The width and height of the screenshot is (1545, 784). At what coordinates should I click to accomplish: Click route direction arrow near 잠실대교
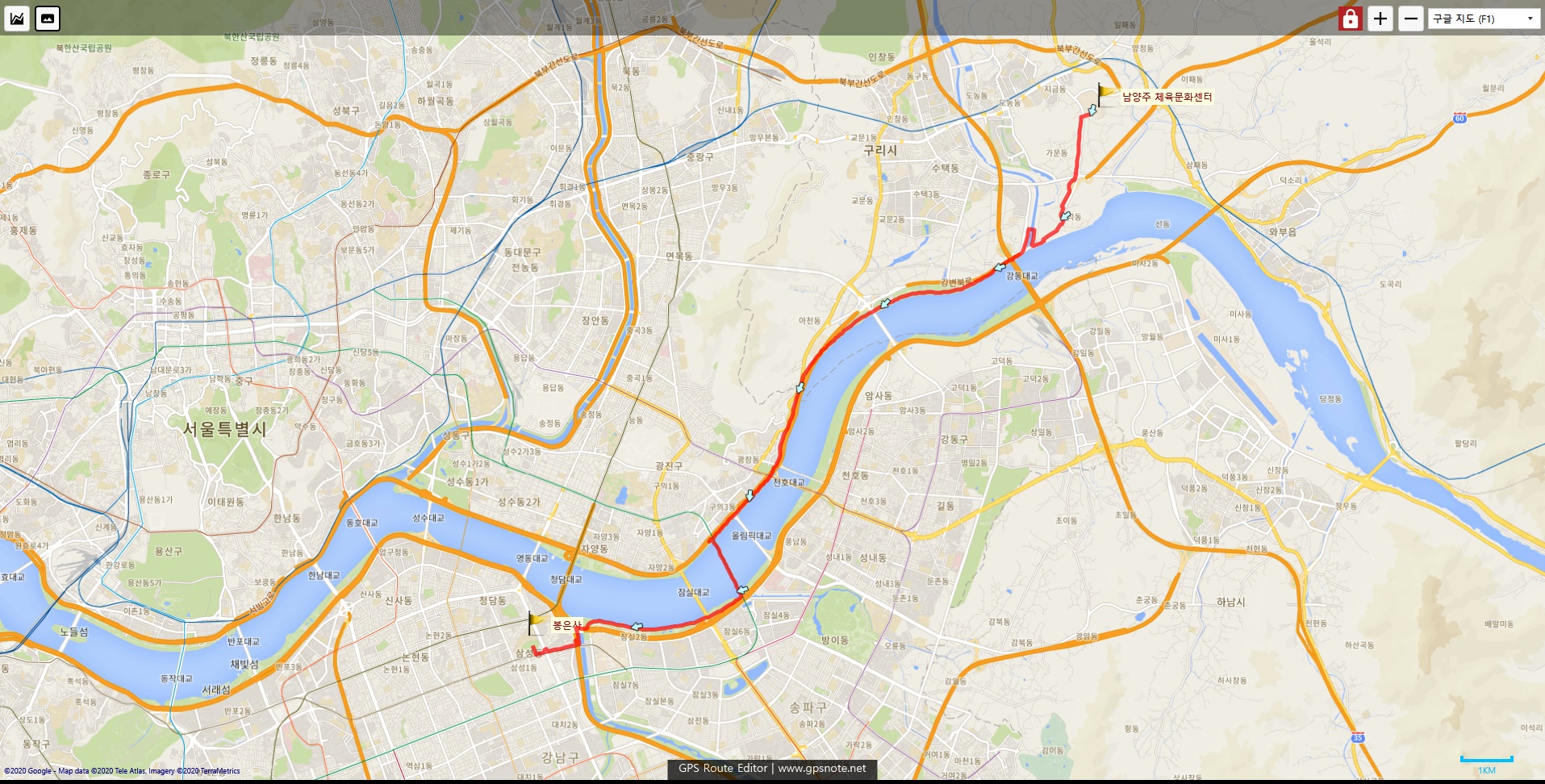coord(743,590)
